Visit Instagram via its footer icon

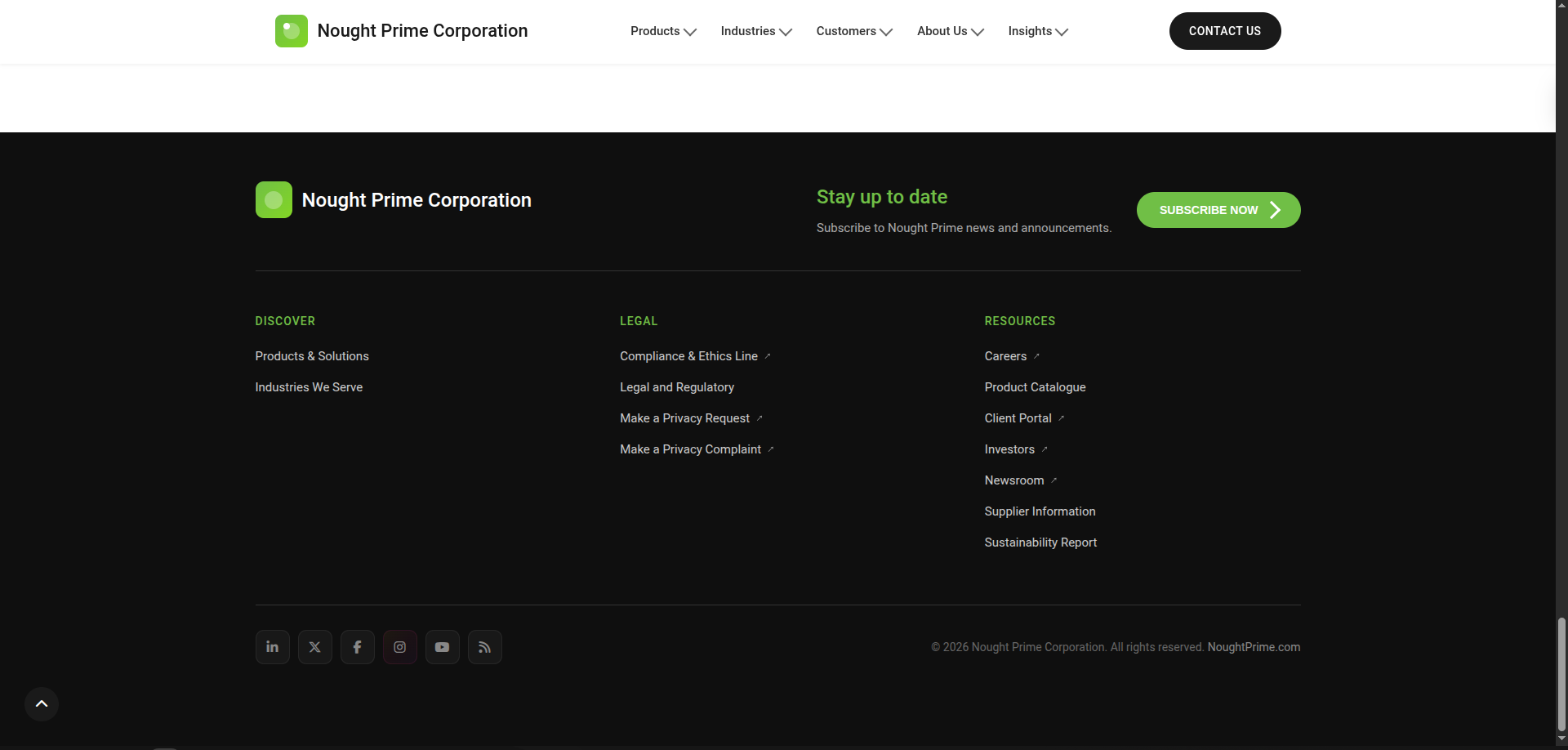[399, 646]
